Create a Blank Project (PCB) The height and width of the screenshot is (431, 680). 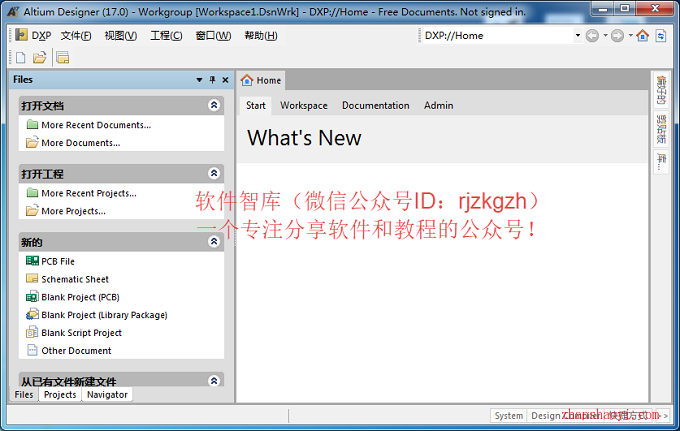80,297
